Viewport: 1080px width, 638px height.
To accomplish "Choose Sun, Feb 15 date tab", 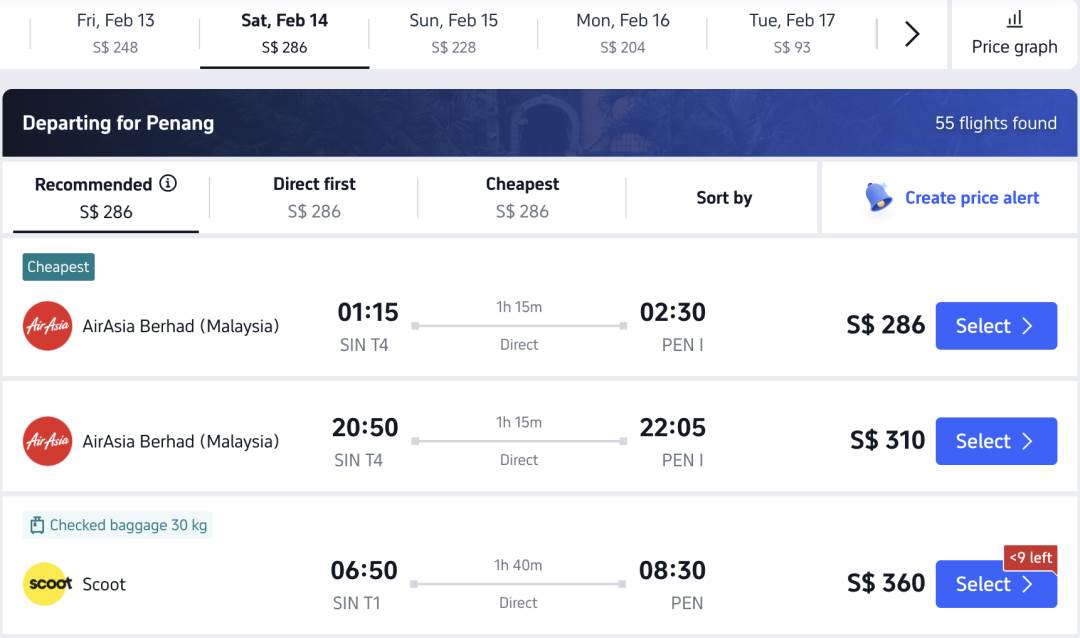I will point(453,33).
